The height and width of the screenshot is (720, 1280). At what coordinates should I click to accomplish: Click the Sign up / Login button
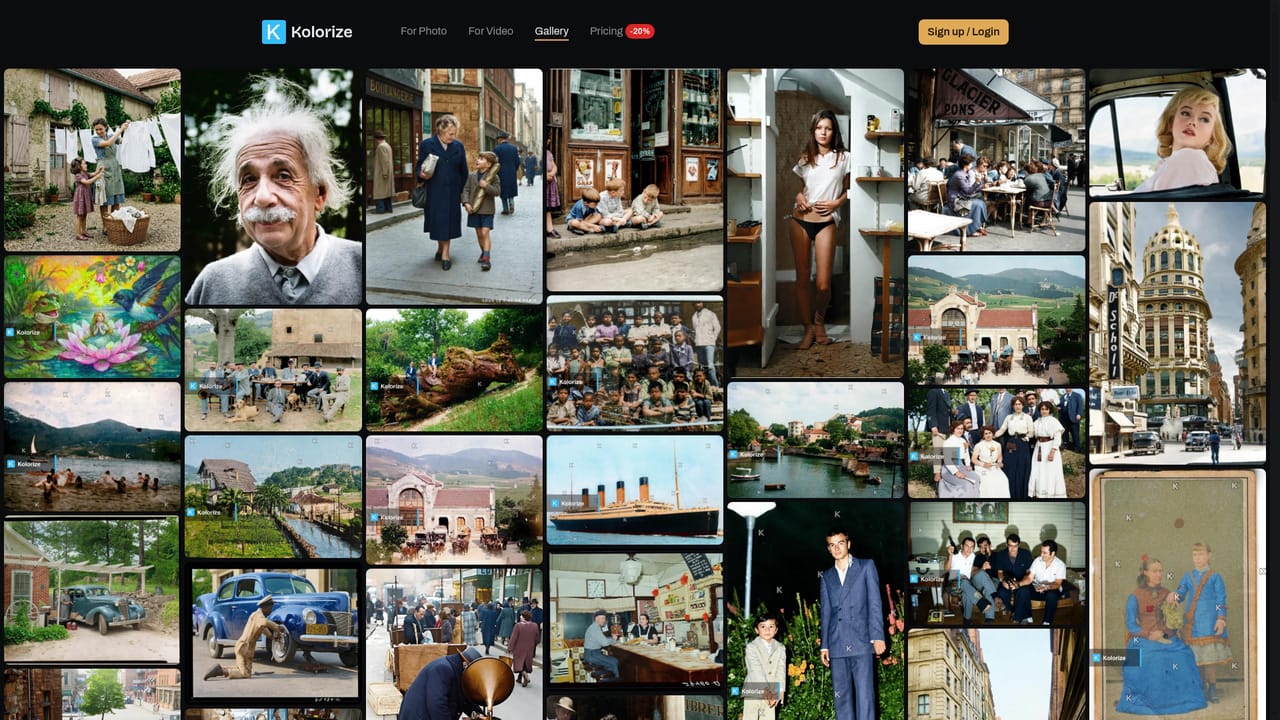click(x=963, y=32)
